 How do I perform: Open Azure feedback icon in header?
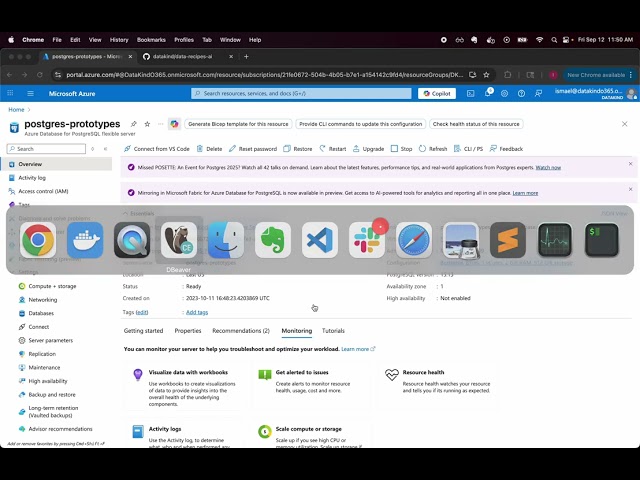538,93
